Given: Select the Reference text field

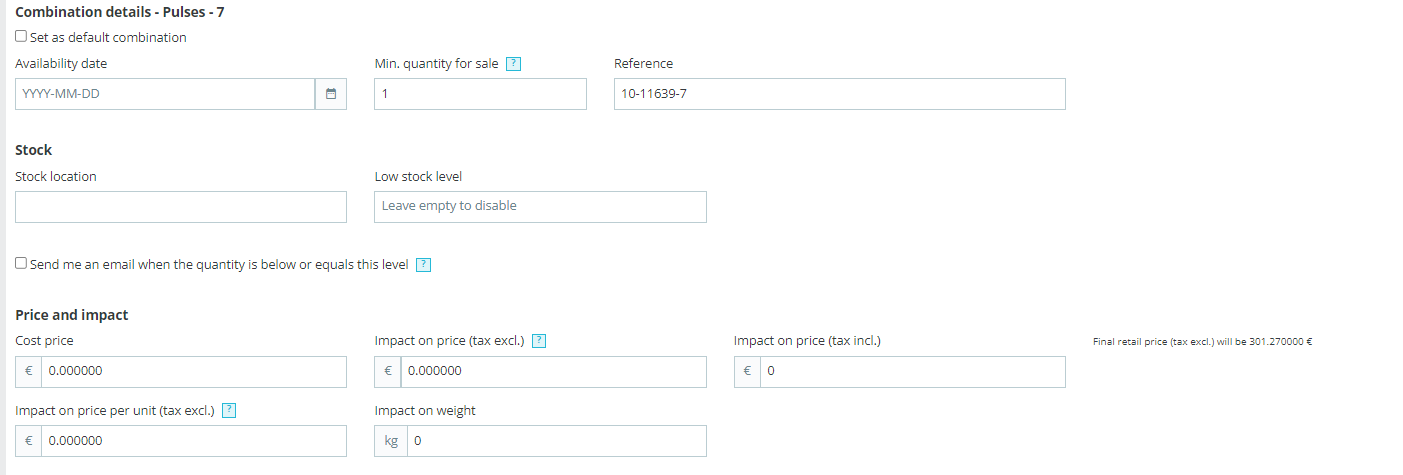Looking at the screenshot, I should [839, 94].
